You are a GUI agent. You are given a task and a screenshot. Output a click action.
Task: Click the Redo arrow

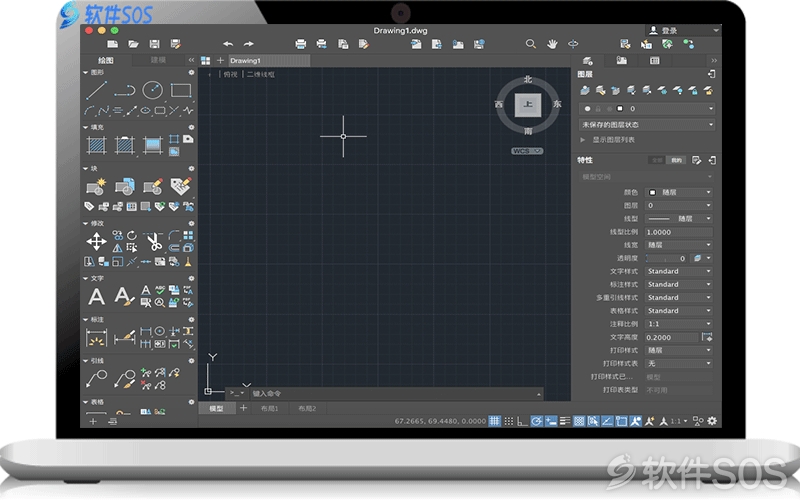point(248,44)
